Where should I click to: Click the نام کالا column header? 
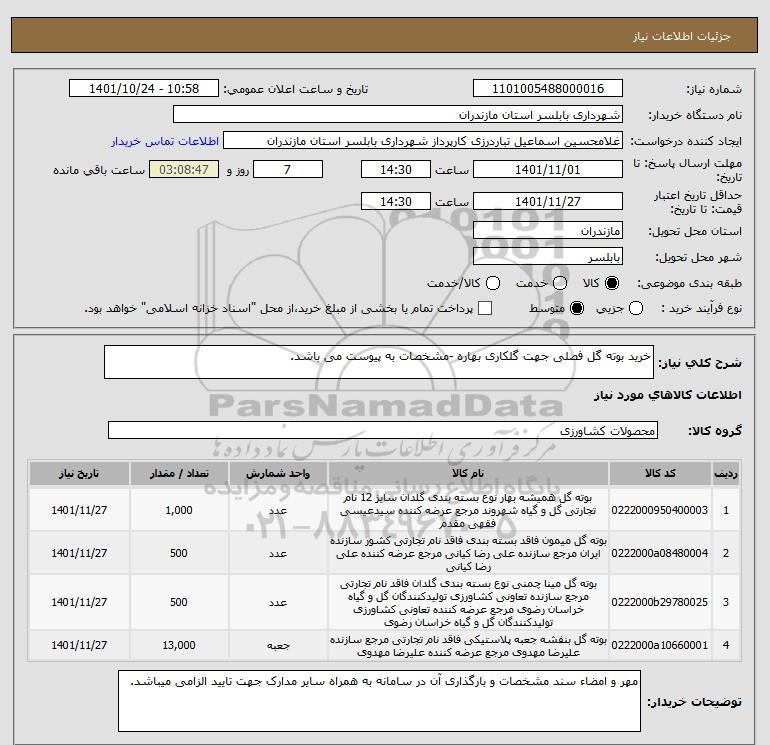pos(468,473)
